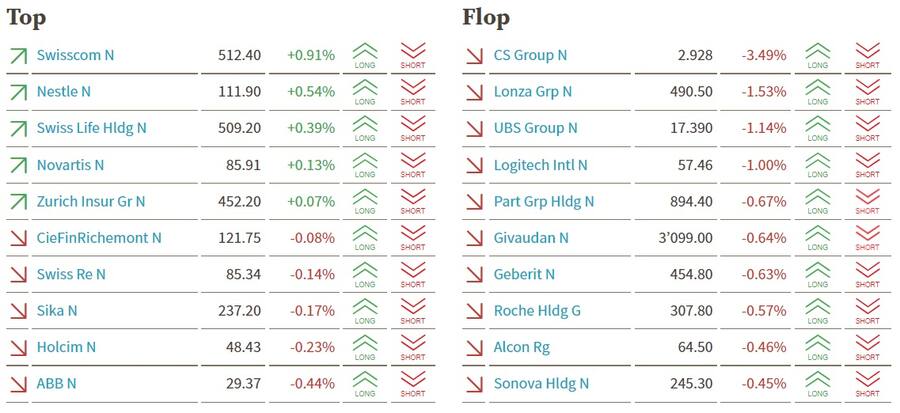This screenshot has width=900, height=413.
Task: Click the down-arrow trend icon beside Lonza Grp N
Action: point(474,92)
